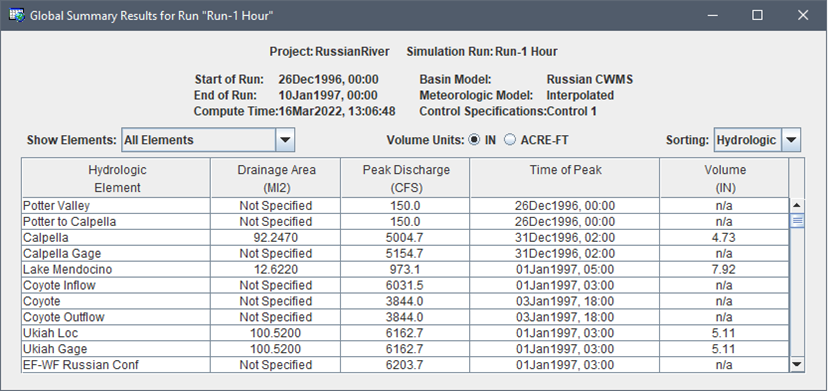Click the Compute Time 16Mar2022 value
The width and height of the screenshot is (830, 391).
coord(337,112)
